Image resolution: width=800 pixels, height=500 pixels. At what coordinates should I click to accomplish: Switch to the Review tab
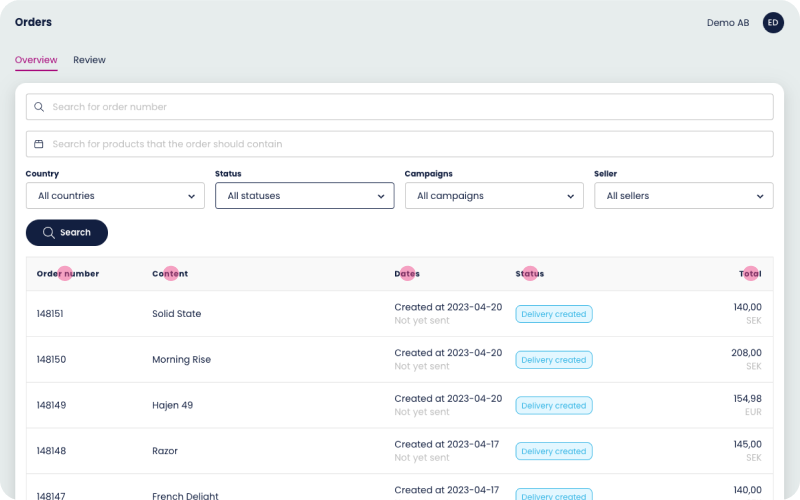(89, 60)
